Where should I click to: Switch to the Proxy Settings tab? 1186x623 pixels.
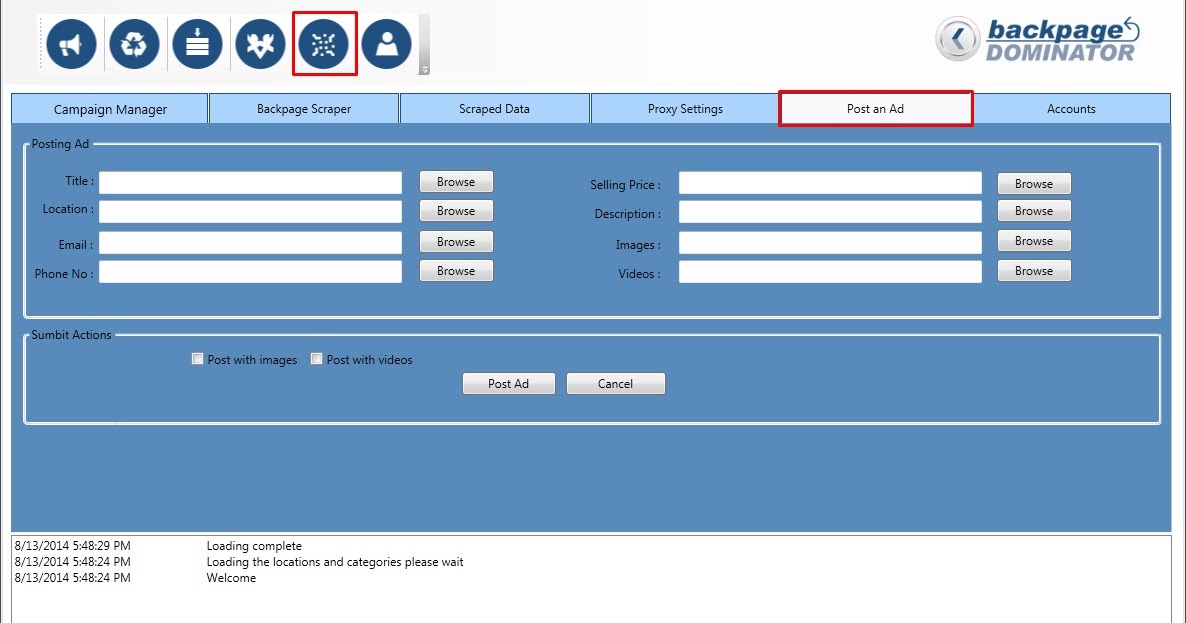[x=683, y=108]
